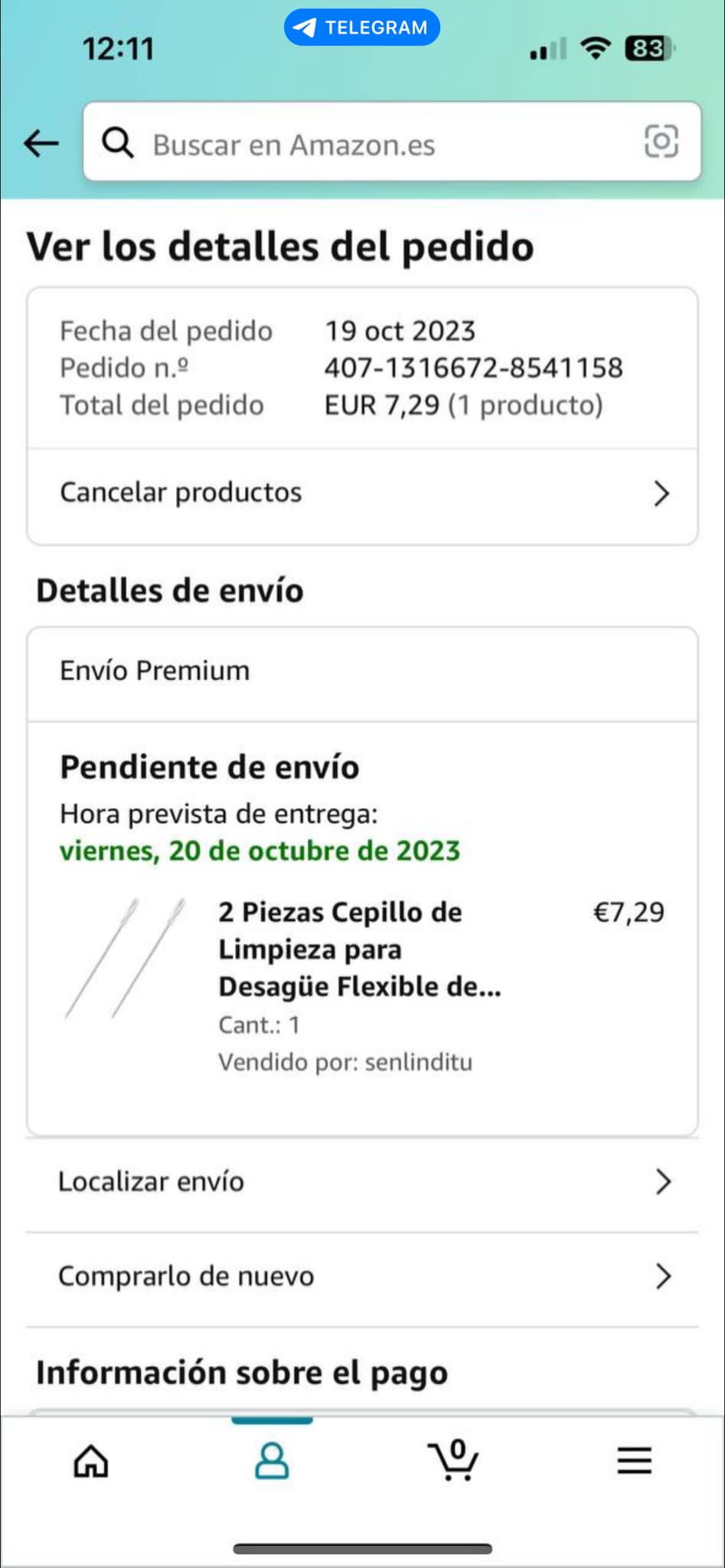
Task: Go to the Home tab icon
Action: coord(91,1461)
